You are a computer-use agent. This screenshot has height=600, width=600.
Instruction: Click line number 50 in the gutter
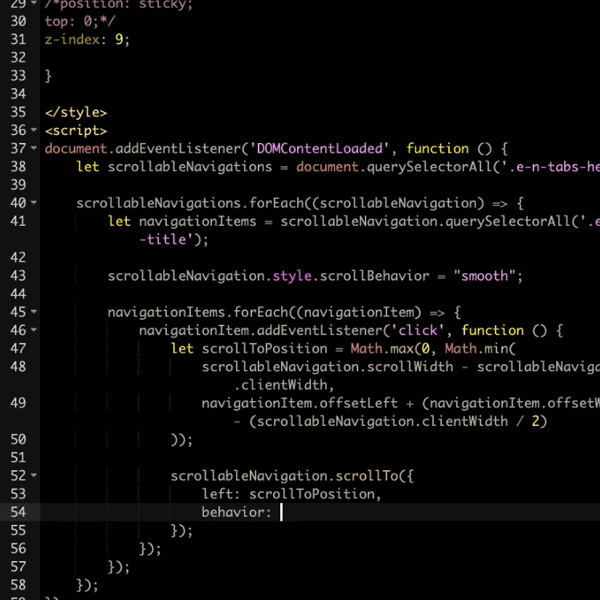point(17,439)
